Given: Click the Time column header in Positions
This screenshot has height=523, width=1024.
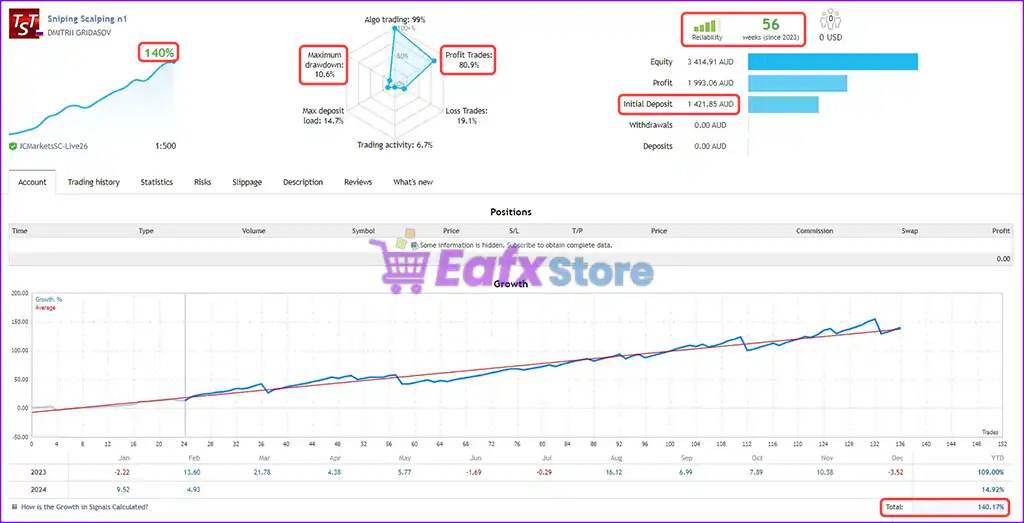Looking at the screenshot, I should click(x=20, y=231).
